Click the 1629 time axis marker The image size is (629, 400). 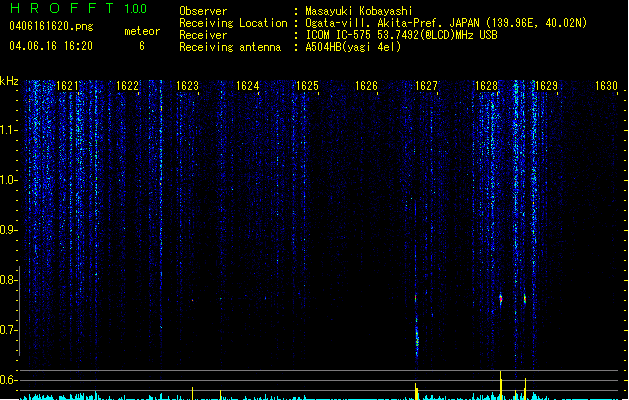point(546,86)
